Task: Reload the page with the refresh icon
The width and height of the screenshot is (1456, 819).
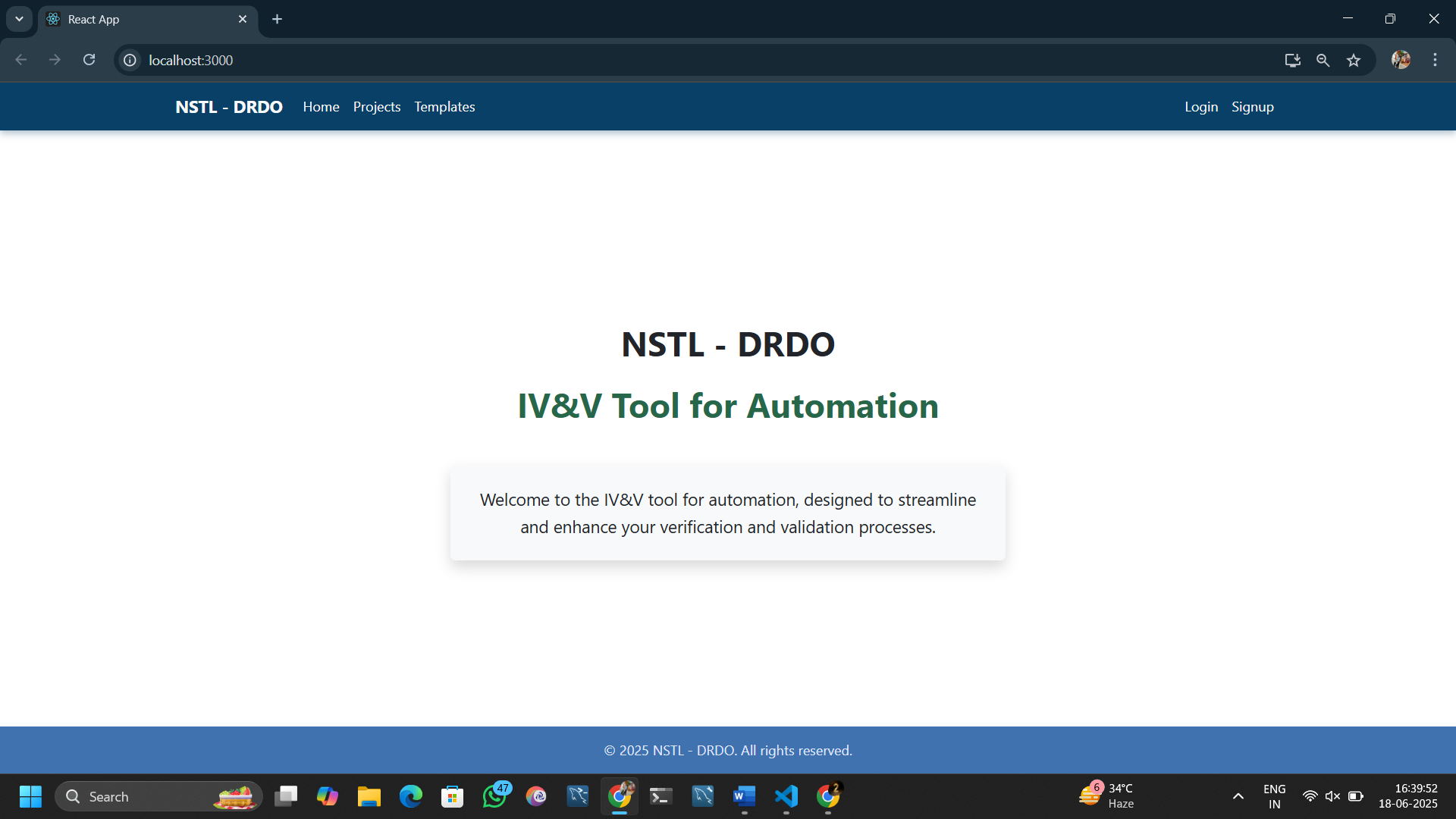Action: tap(89, 60)
